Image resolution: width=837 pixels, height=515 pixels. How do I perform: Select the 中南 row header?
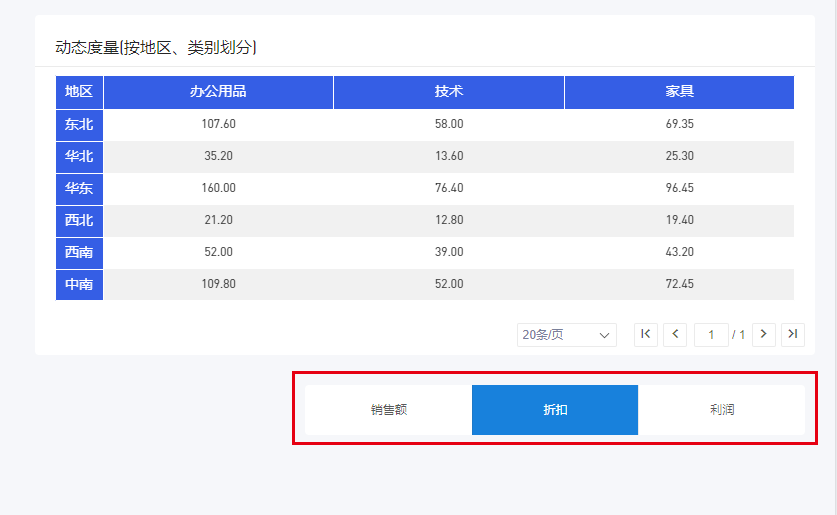(x=79, y=284)
